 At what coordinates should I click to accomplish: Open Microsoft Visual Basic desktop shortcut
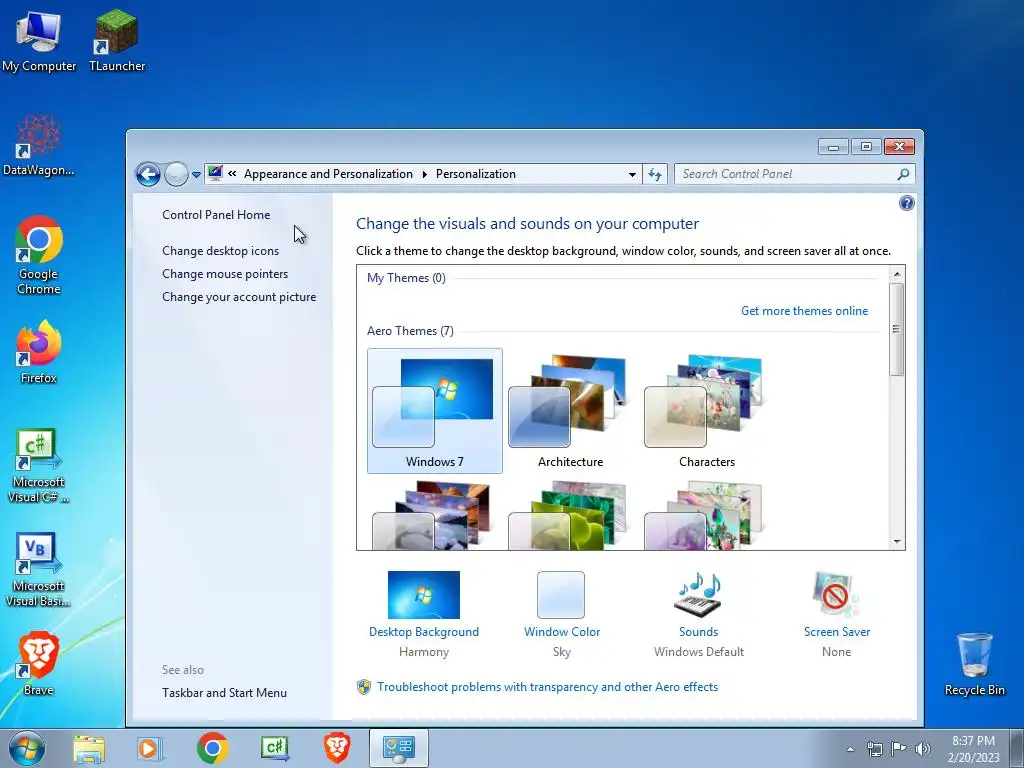click(x=39, y=569)
